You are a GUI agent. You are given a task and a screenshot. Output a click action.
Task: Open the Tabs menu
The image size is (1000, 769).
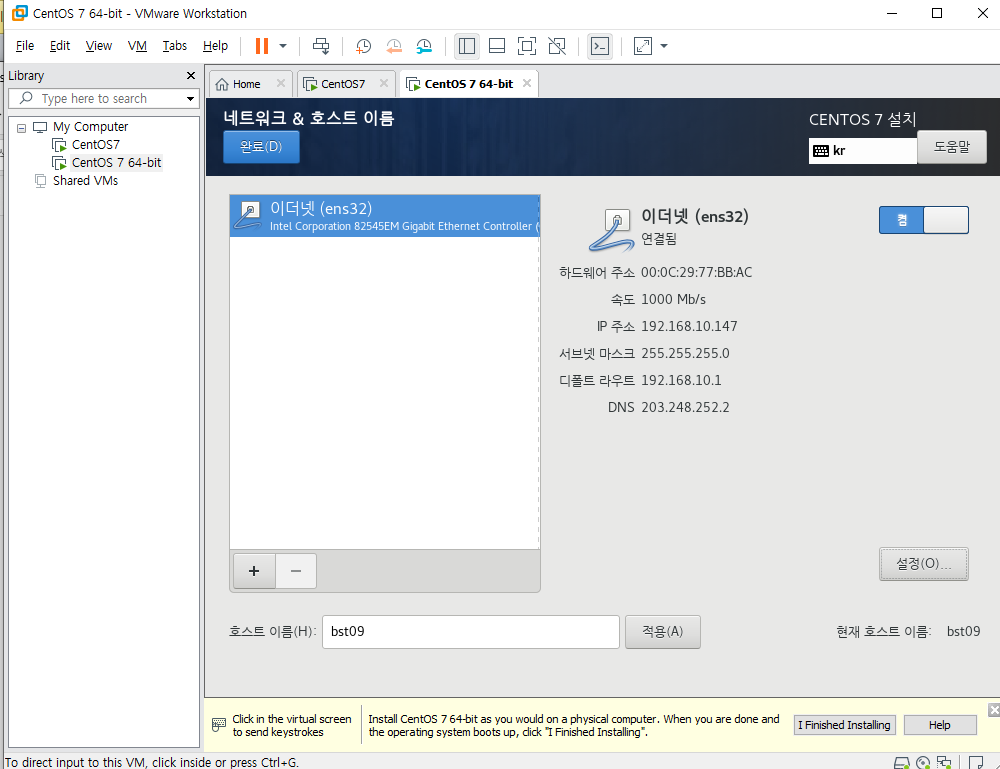[x=175, y=46]
